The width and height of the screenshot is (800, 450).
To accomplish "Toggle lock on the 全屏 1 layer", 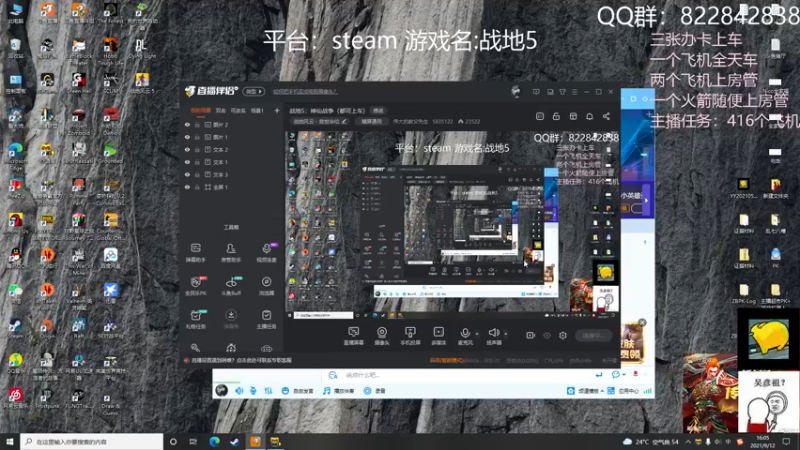I will point(197,187).
